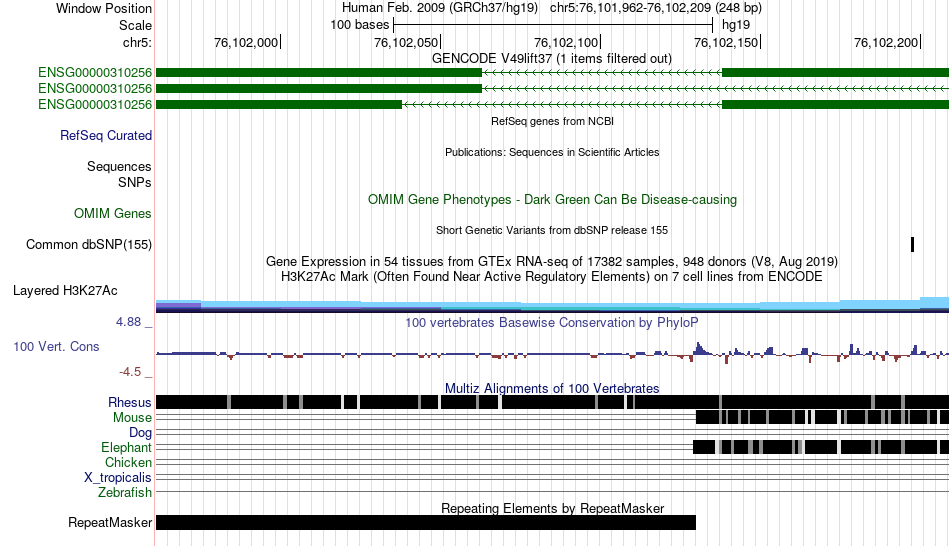
Task: Click the Layered H3K27Ac track label
Action: pos(65,290)
